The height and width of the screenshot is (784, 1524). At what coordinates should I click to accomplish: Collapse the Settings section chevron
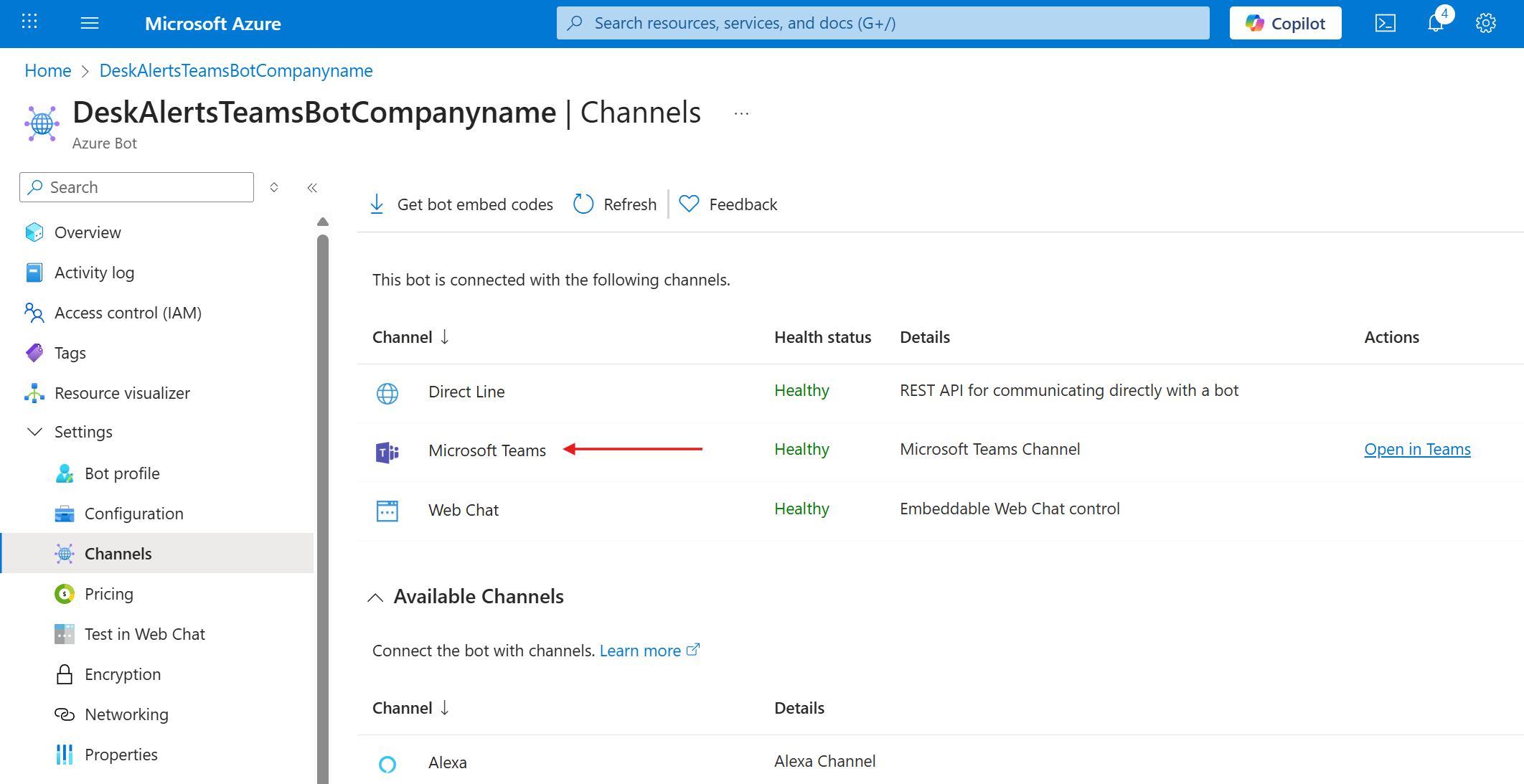tap(34, 431)
